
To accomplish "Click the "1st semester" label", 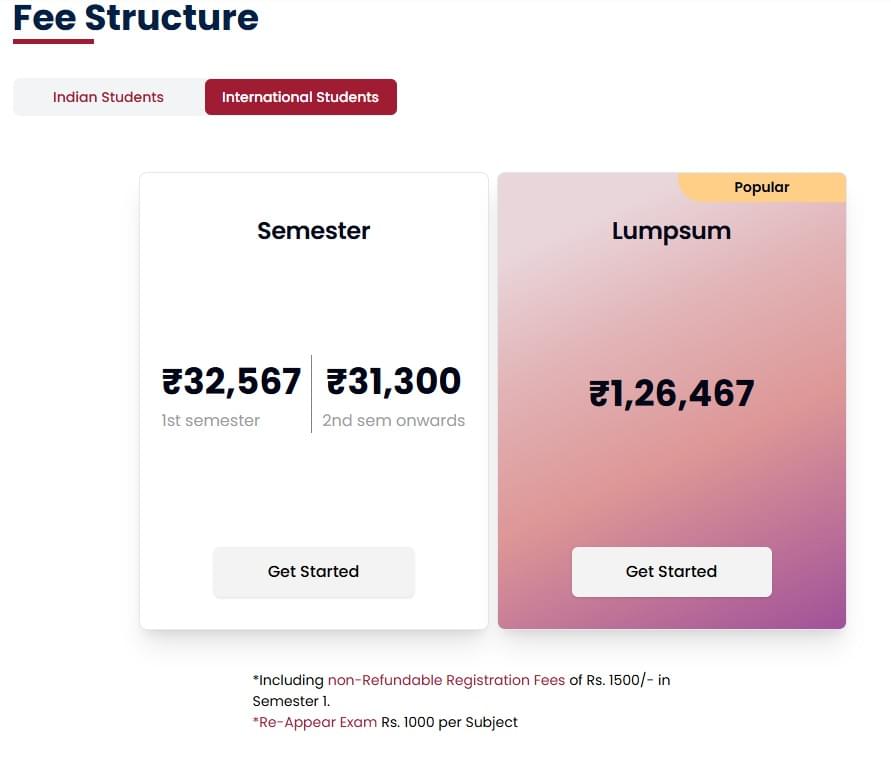I will click(x=210, y=421).
